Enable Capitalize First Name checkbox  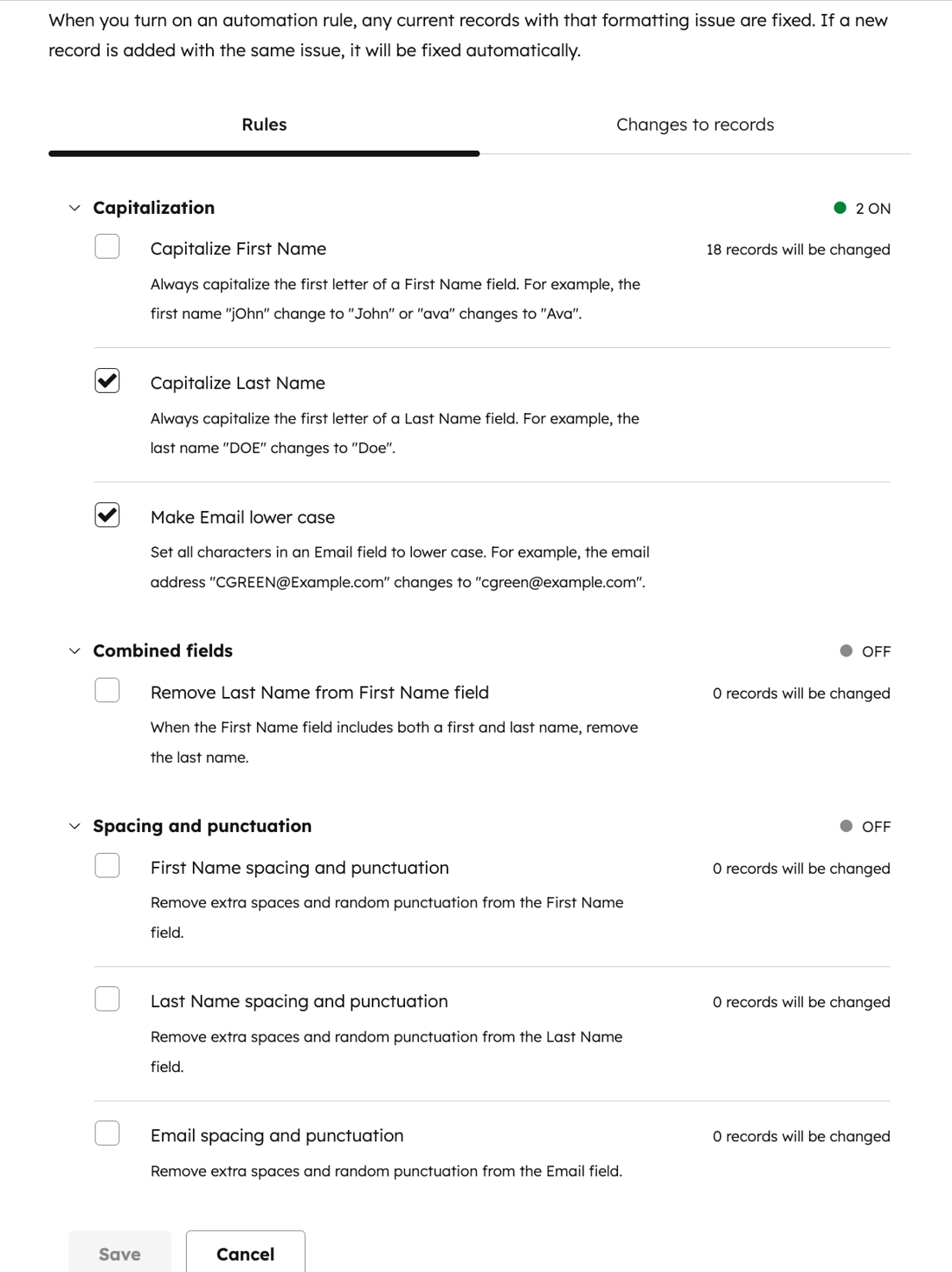pos(107,247)
